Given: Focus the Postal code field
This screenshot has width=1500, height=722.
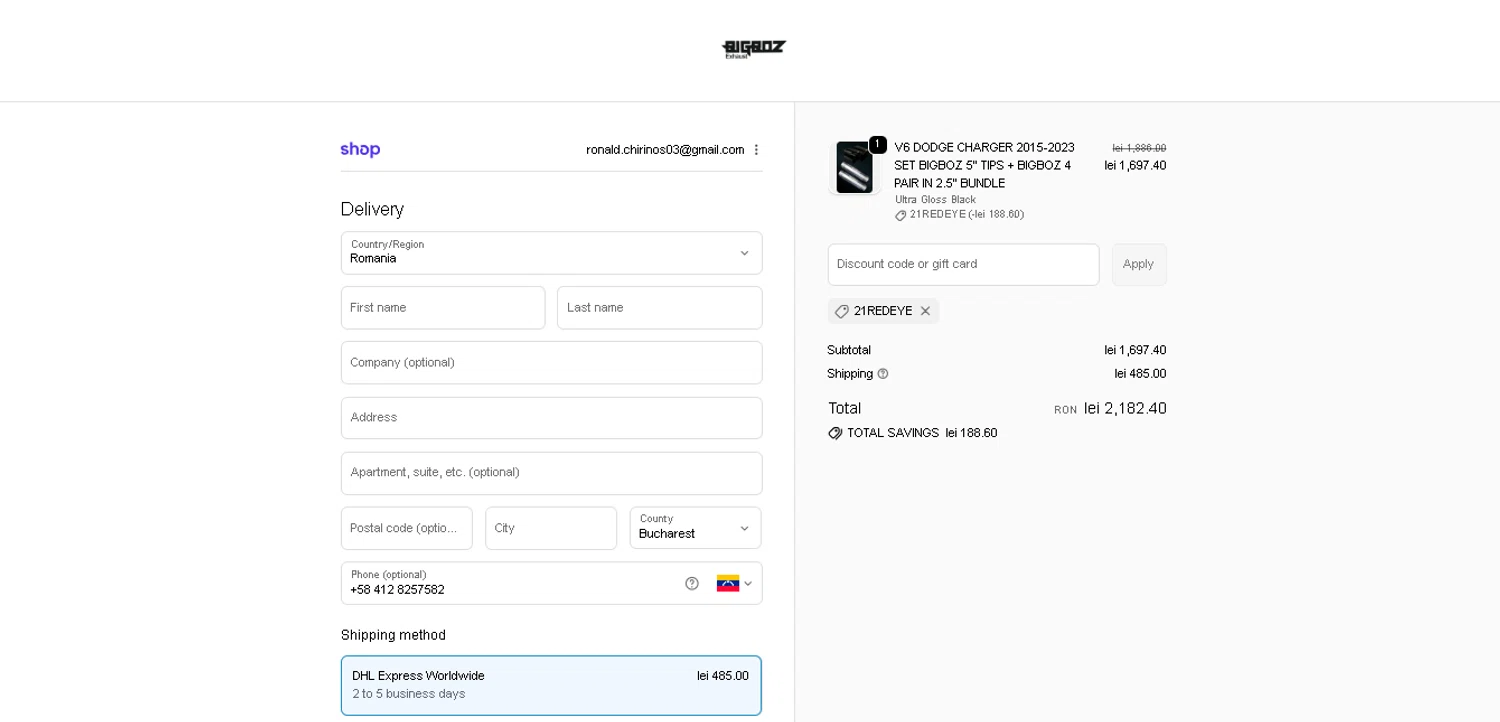Looking at the screenshot, I should (x=406, y=528).
